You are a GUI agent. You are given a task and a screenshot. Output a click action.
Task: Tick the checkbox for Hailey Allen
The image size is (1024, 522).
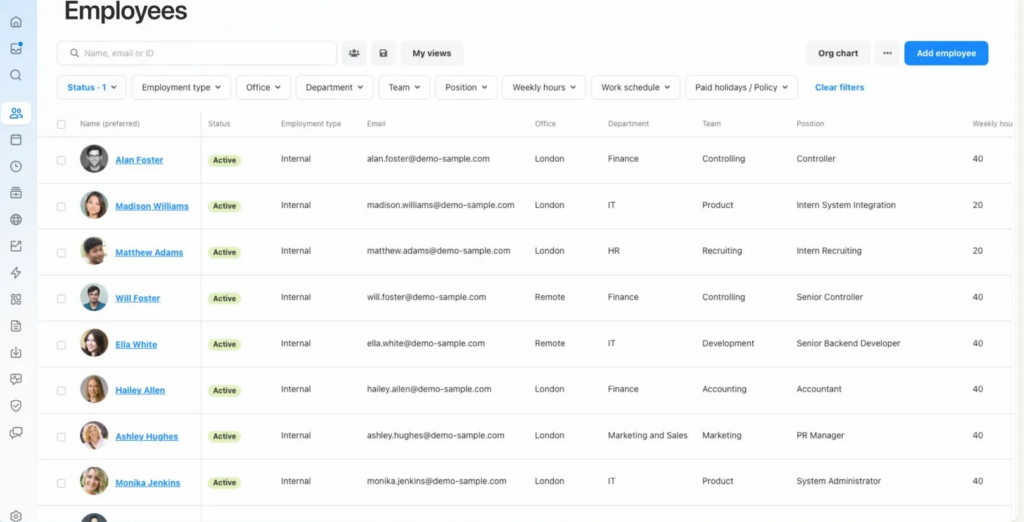click(61, 391)
